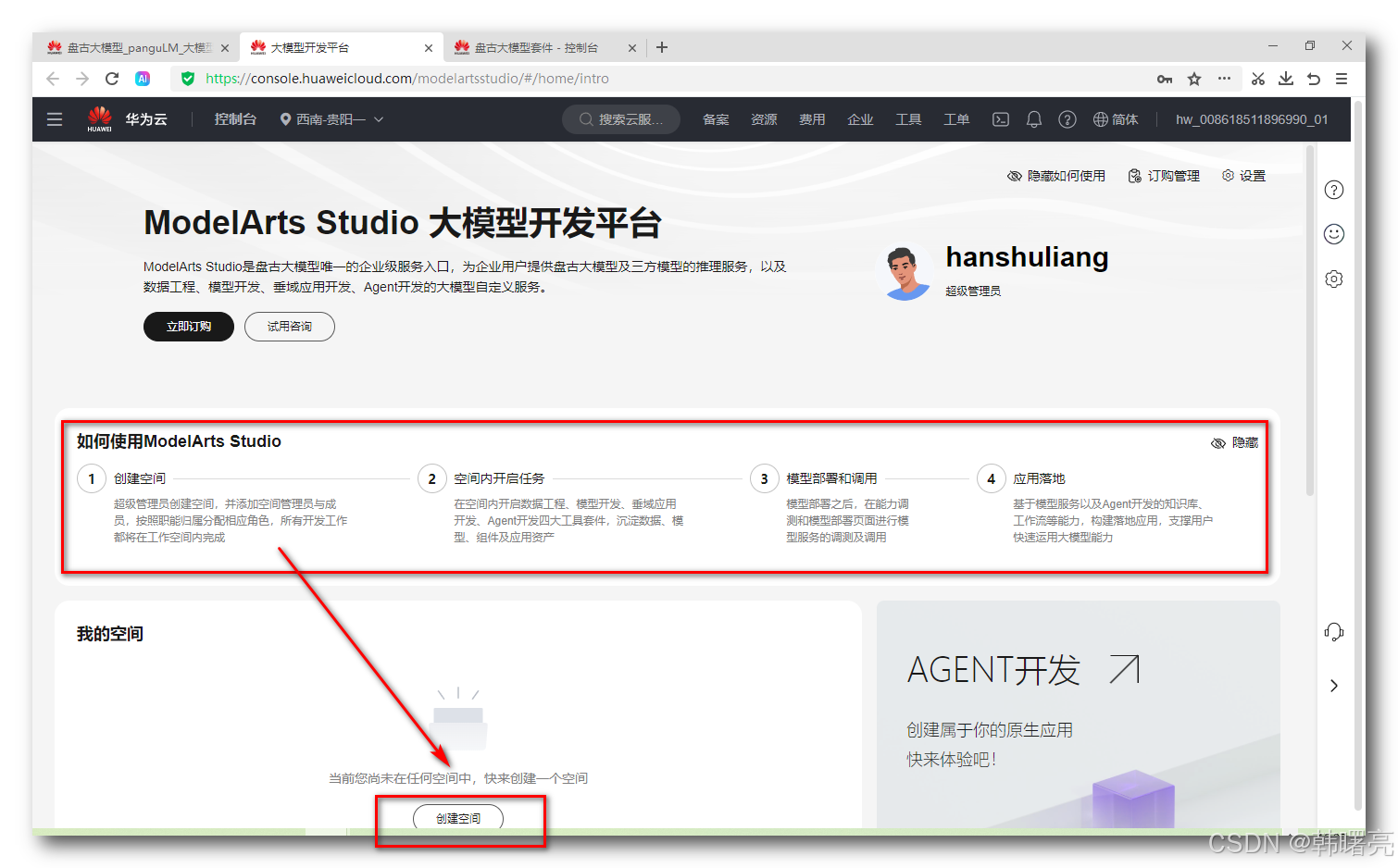1398x868 pixels.
Task: Open the 资源 menu
Action: pyautogui.click(x=764, y=119)
